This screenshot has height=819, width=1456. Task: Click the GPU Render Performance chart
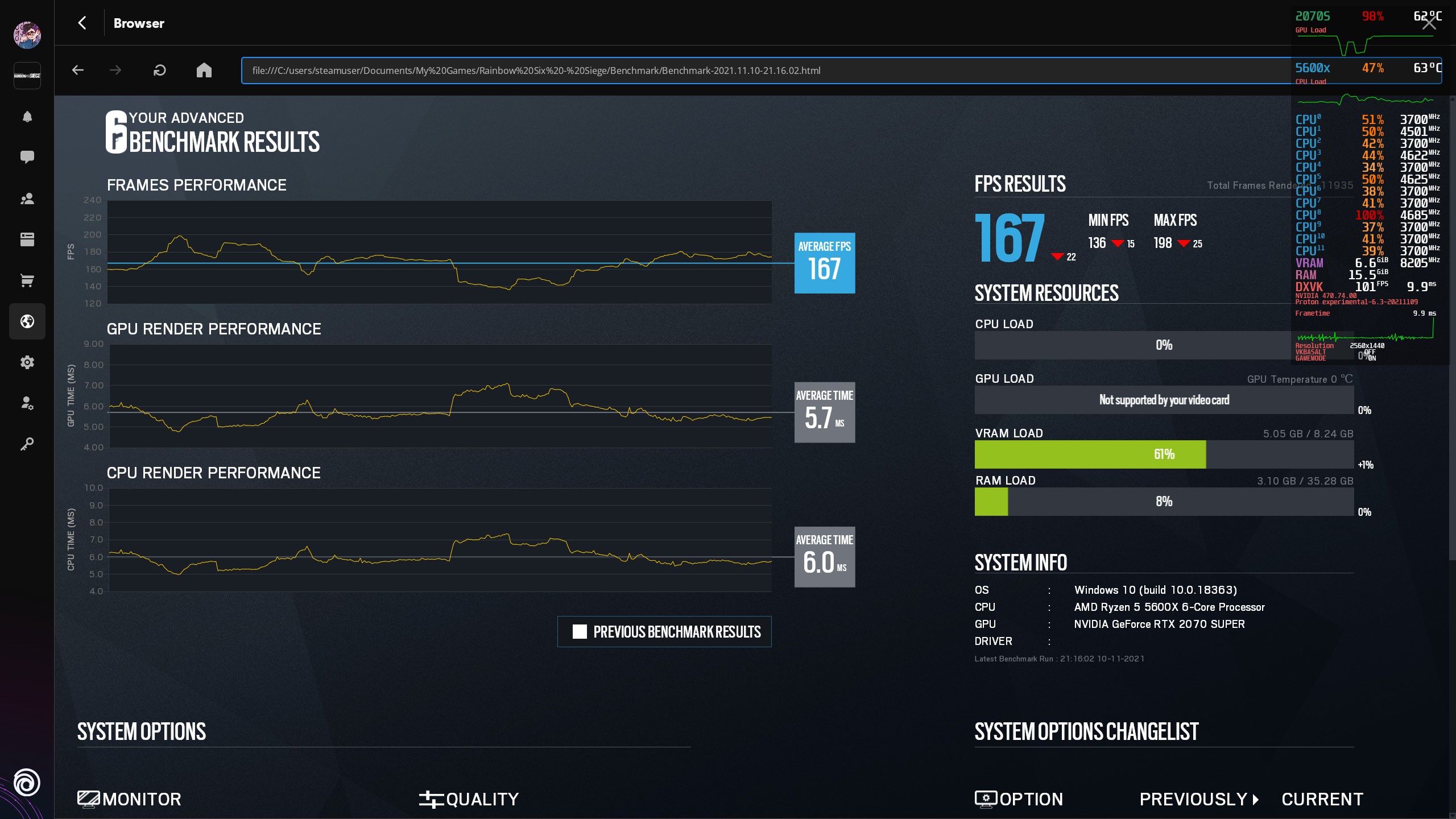[x=440, y=396]
